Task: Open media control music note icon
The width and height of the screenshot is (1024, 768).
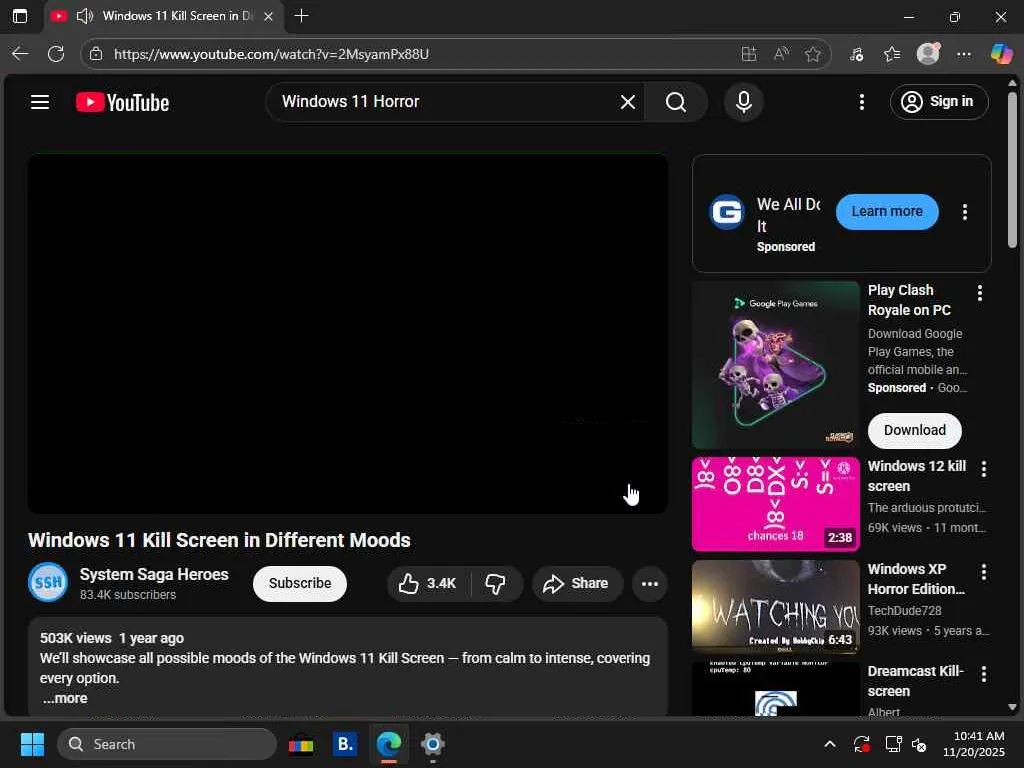Action: pyautogui.click(x=856, y=54)
